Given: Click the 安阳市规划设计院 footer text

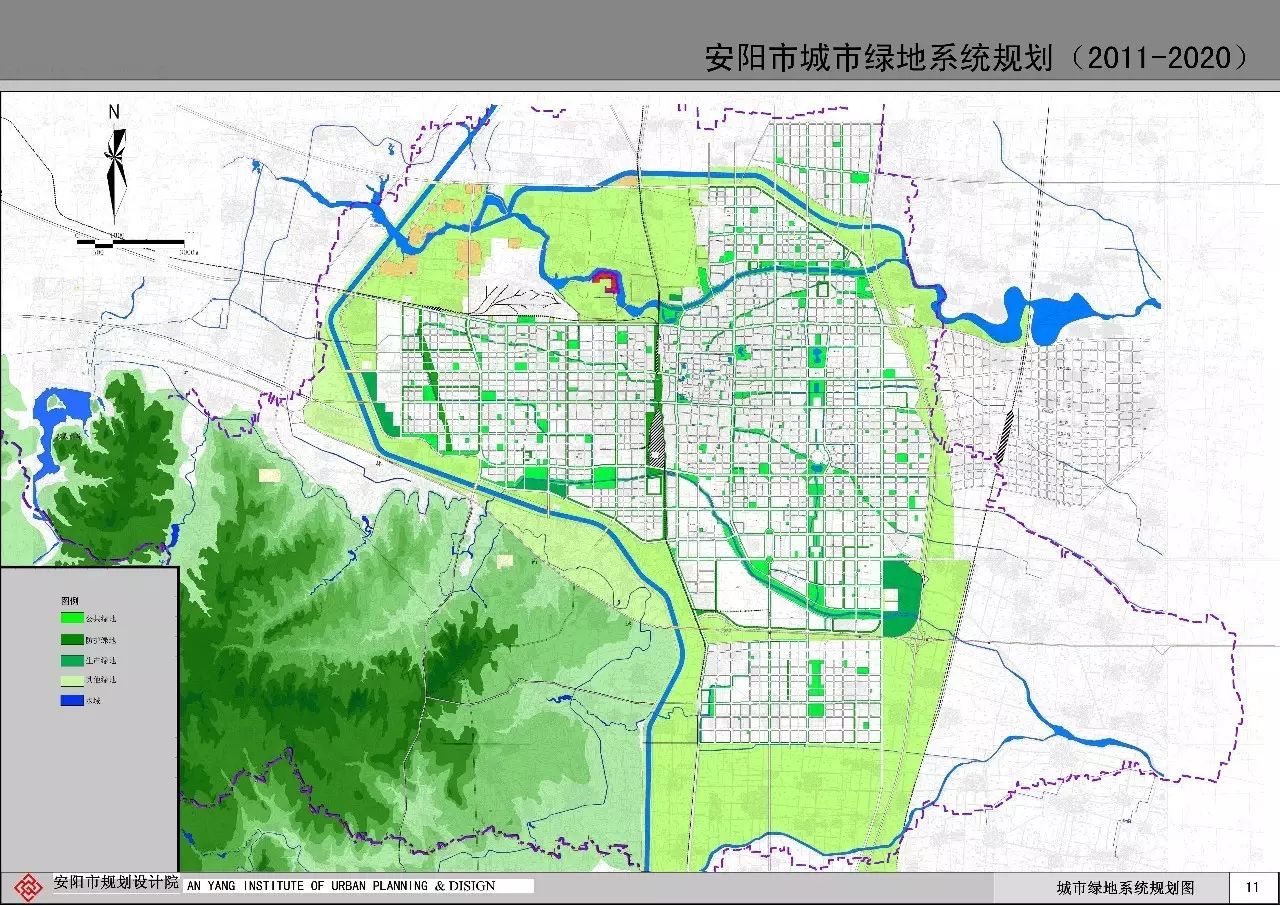Looking at the screenshot, I should click(x=116, y=883).
